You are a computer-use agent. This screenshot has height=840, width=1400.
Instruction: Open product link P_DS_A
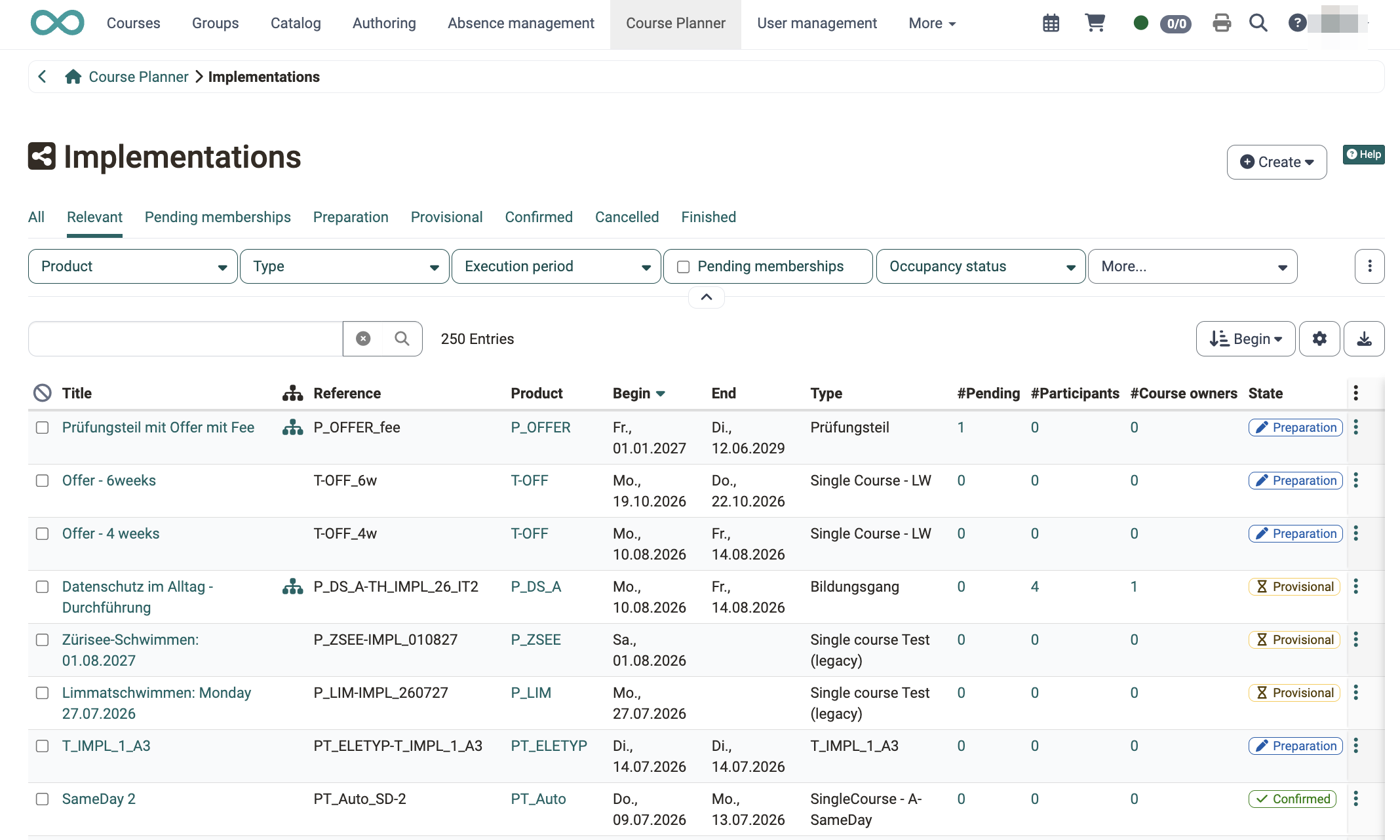(x=535, y=586)
